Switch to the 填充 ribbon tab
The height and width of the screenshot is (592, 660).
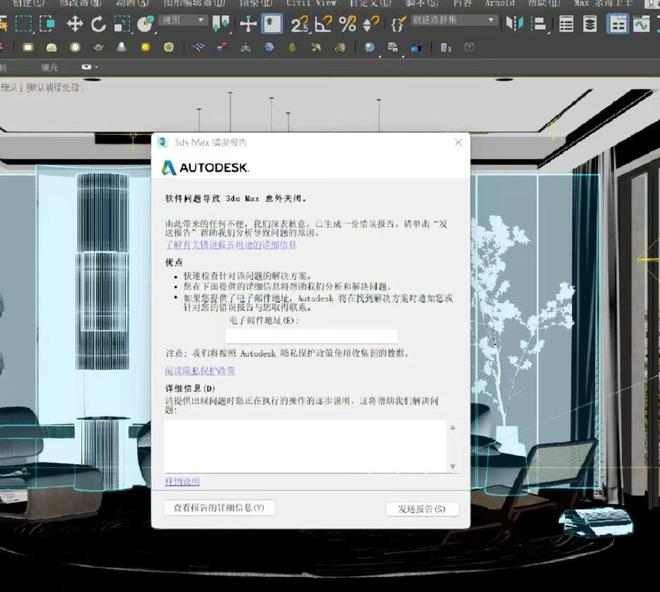click(x=50, y=67)
